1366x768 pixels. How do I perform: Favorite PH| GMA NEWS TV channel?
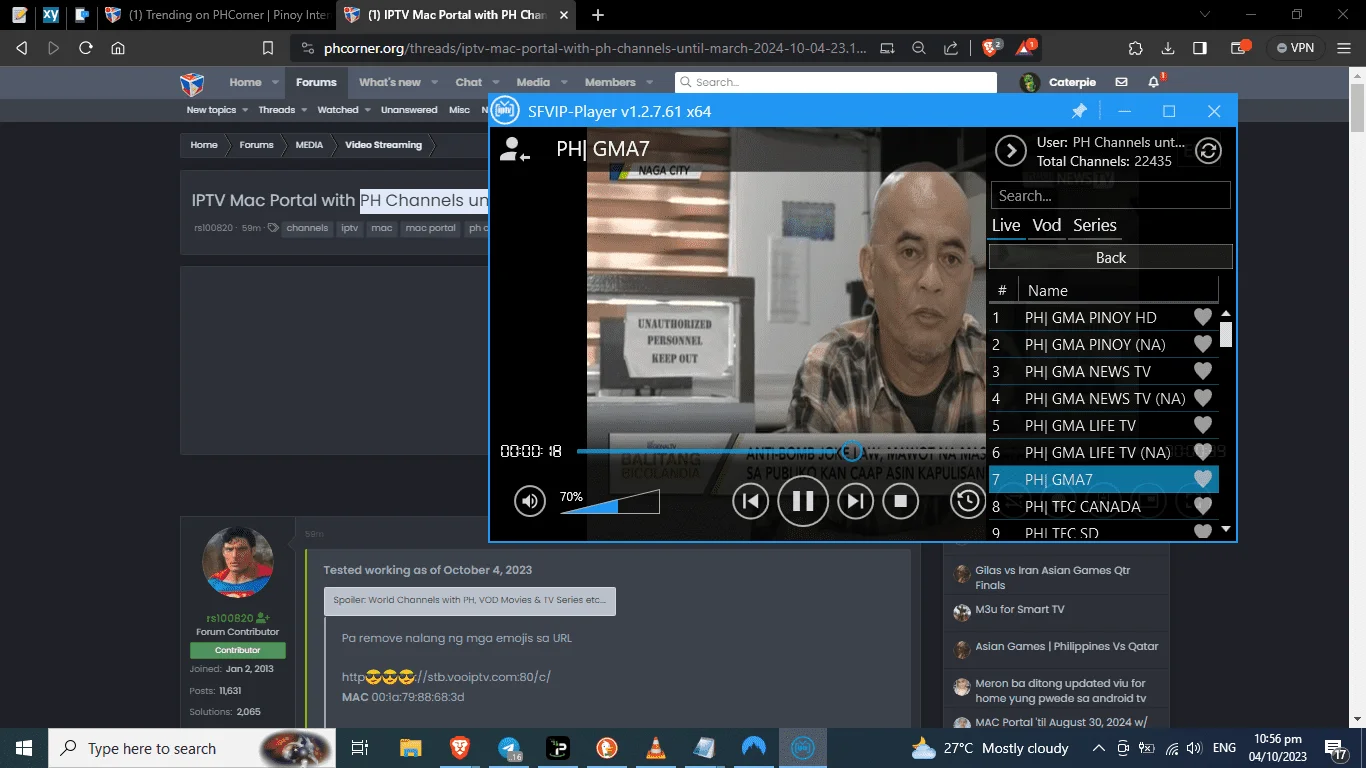pyautogui.click(x=1203, y=371)
